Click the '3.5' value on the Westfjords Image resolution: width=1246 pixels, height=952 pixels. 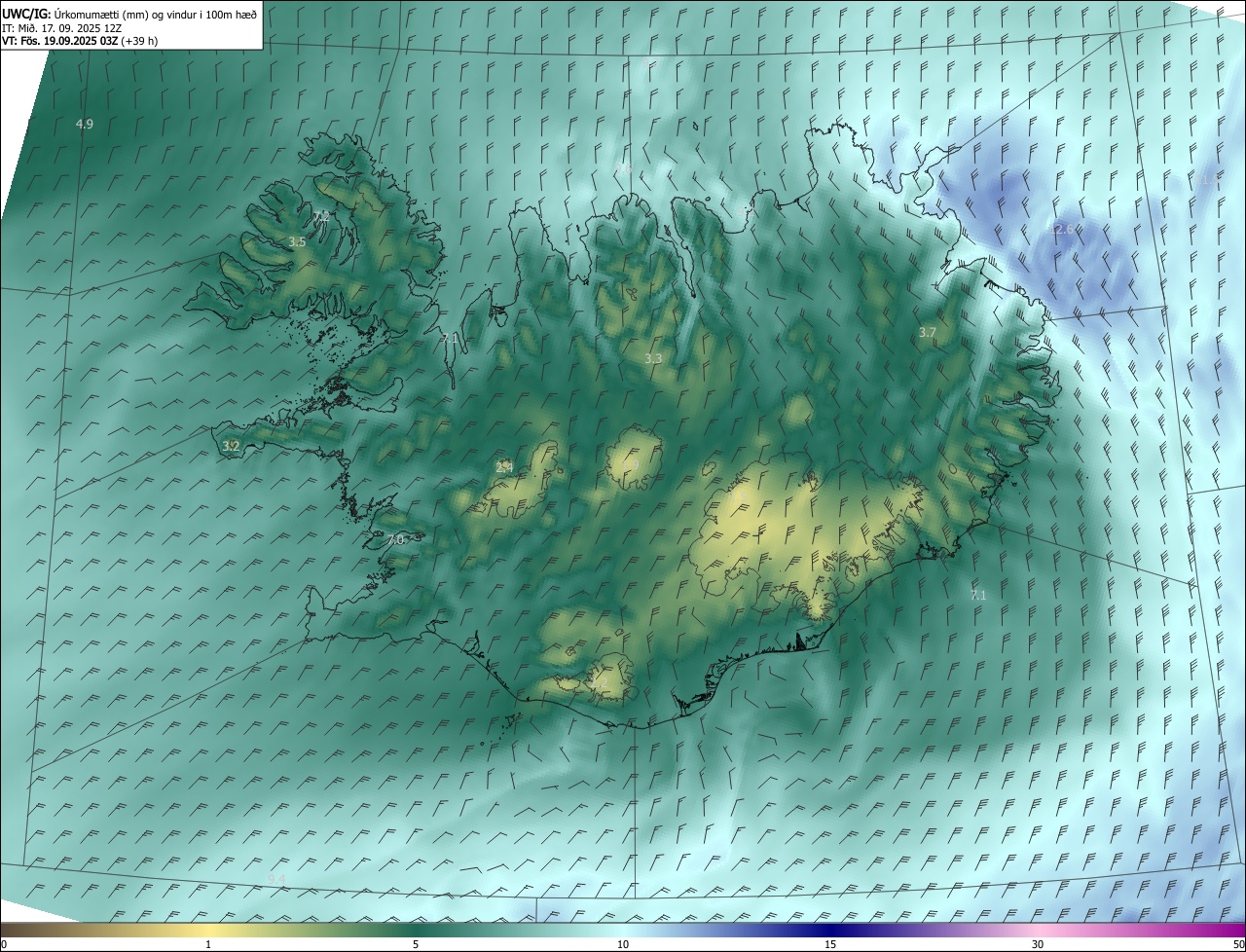click(x=297, y=241)
